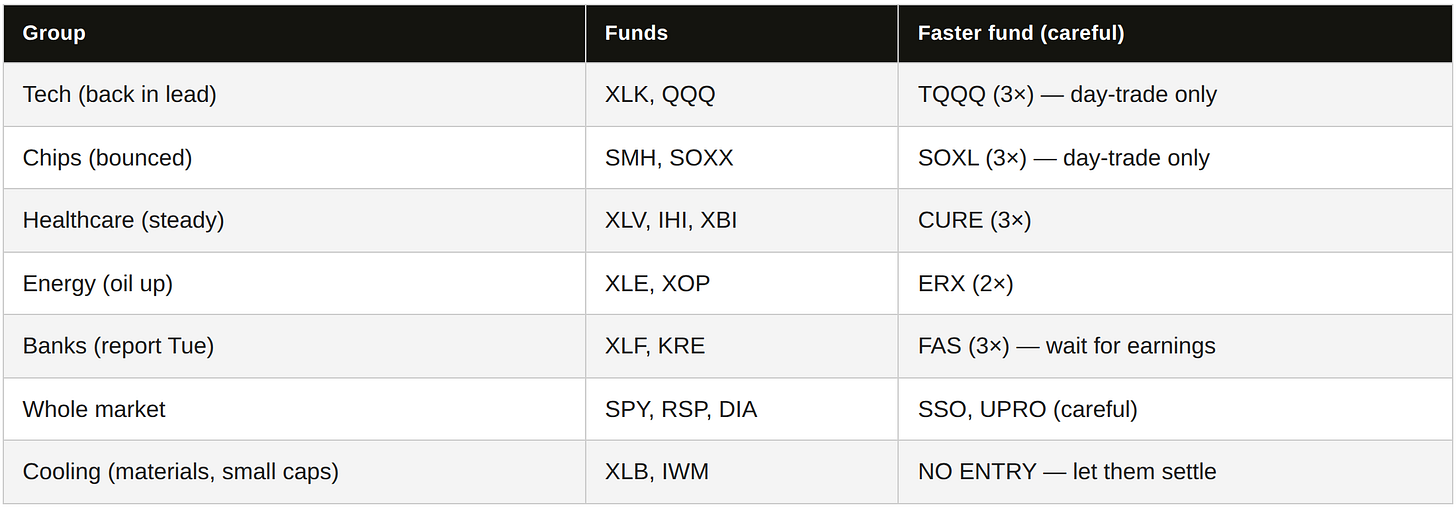Click the SPY, RSP, DIA cell
Image resolution: width=1456 pixels, height=507 pixels.
point(742,410)
